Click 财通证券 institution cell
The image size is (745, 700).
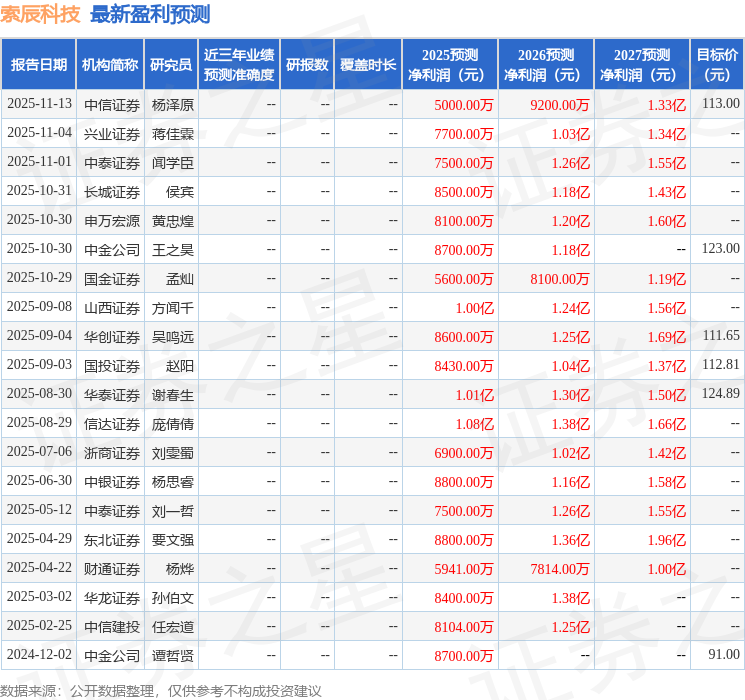pos(112,569)
